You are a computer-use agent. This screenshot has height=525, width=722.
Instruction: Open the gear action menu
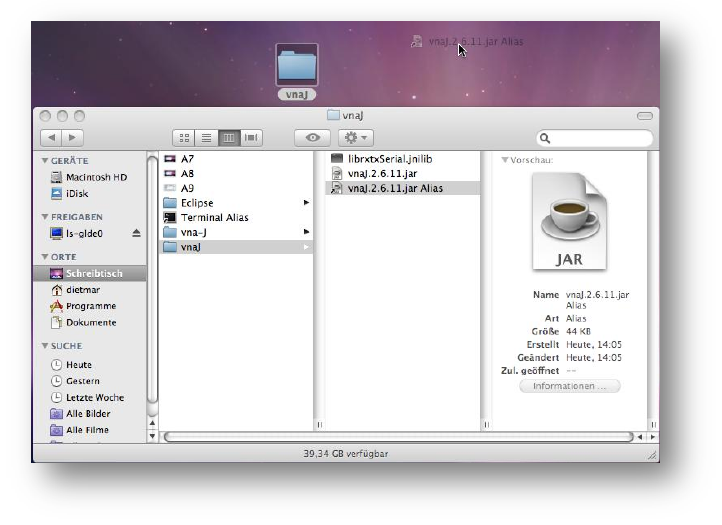pos(355,138)
